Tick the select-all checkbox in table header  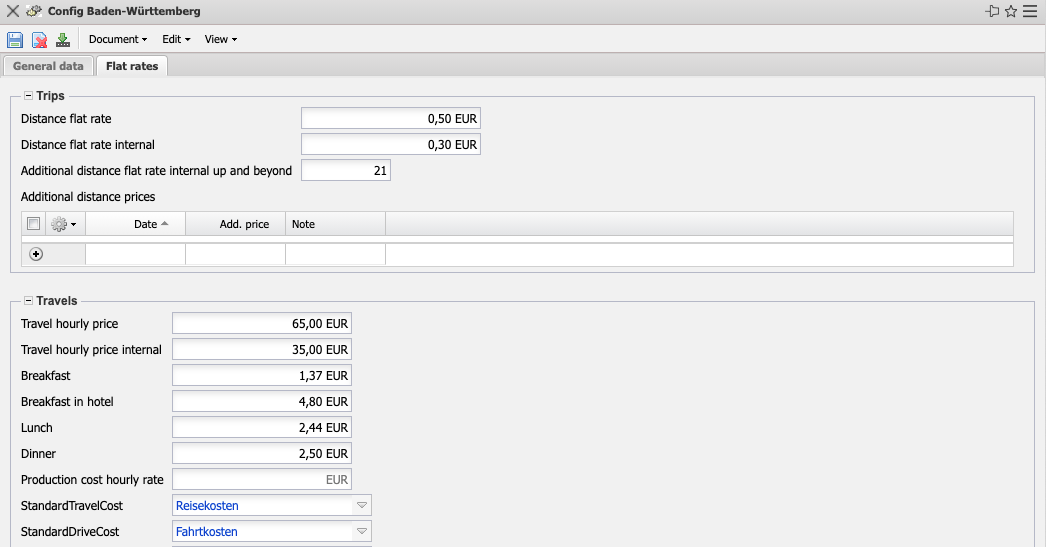click(x=33, y=224)
